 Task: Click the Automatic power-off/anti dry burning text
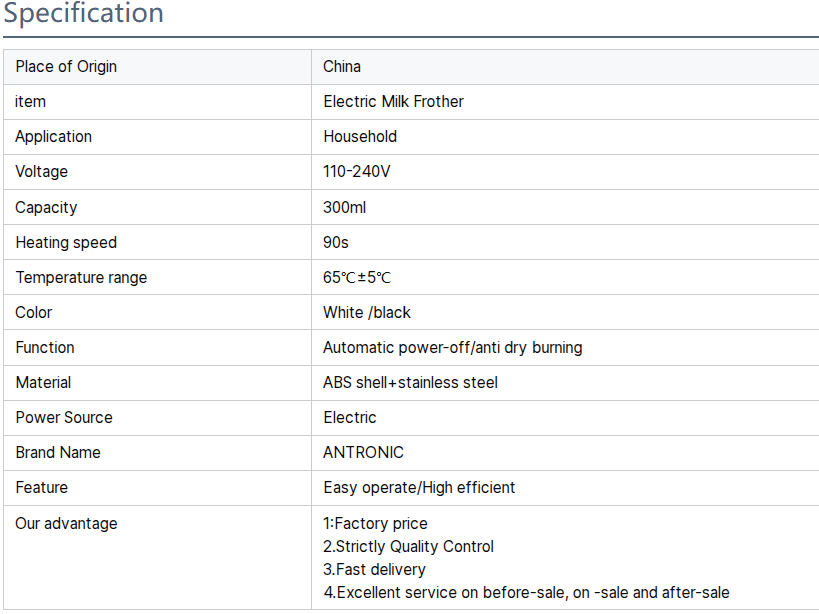(x=452, y=348)
